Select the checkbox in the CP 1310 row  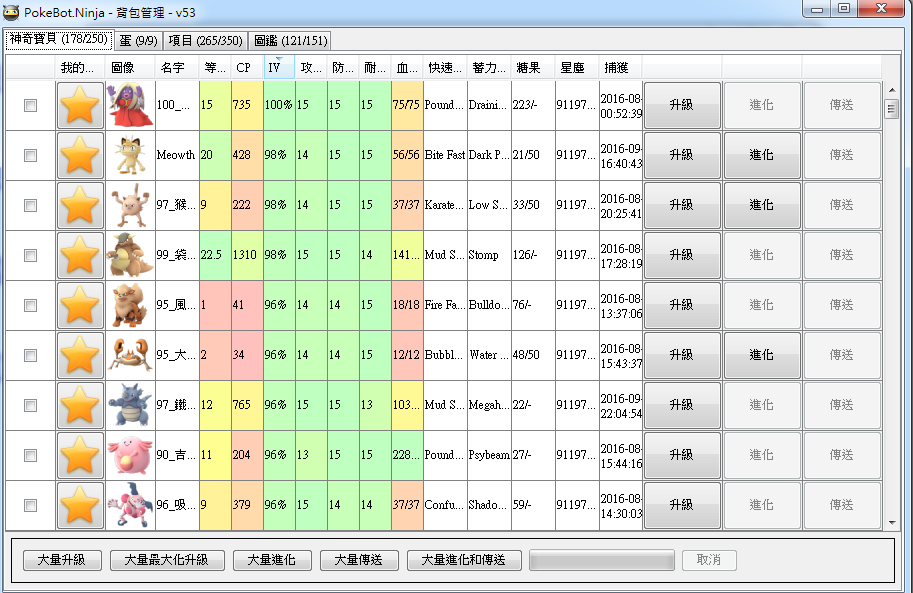click(30, 255)
